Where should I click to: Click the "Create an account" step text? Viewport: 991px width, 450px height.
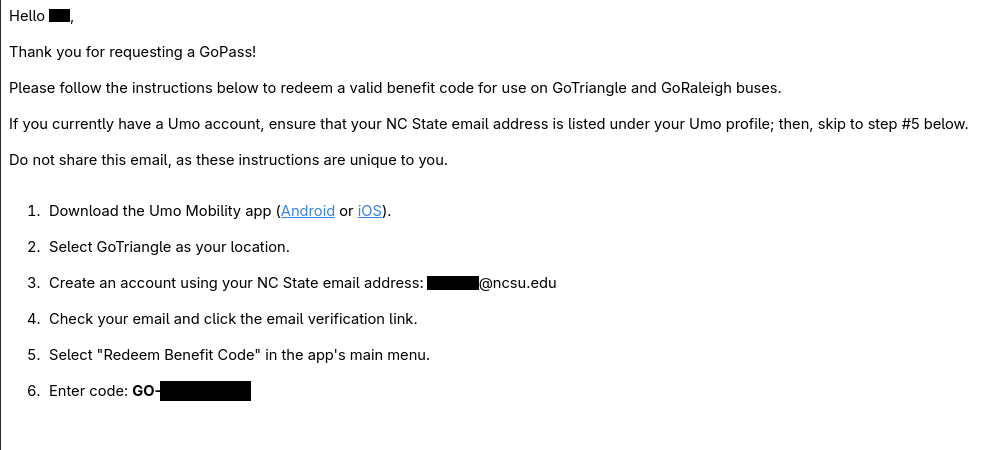click(x=236, y=283)
